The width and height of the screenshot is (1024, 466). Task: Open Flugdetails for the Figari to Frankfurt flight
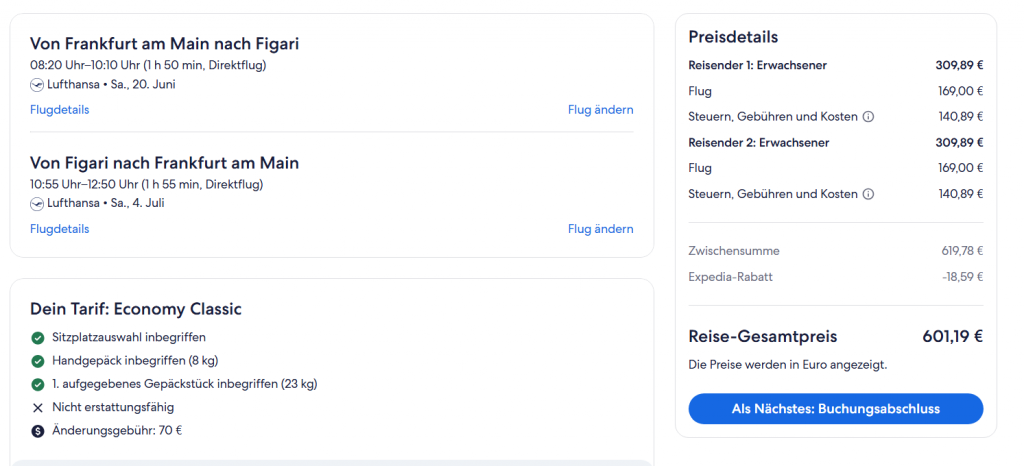point(59,229)
